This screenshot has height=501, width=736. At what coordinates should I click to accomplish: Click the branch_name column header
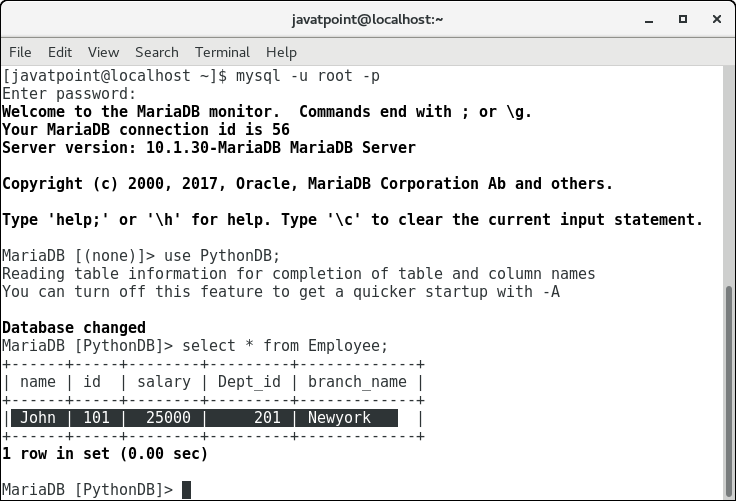[x=359, y=382]
